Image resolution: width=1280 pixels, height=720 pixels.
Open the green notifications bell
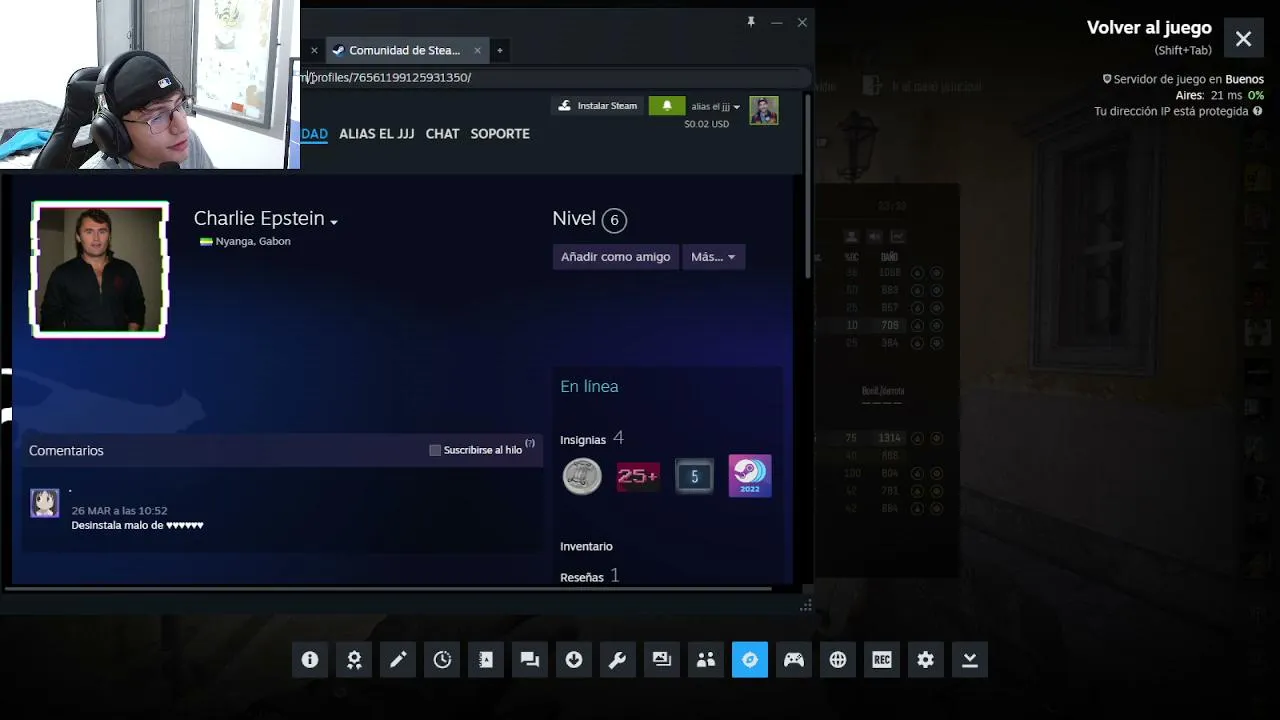click(667, 106)
